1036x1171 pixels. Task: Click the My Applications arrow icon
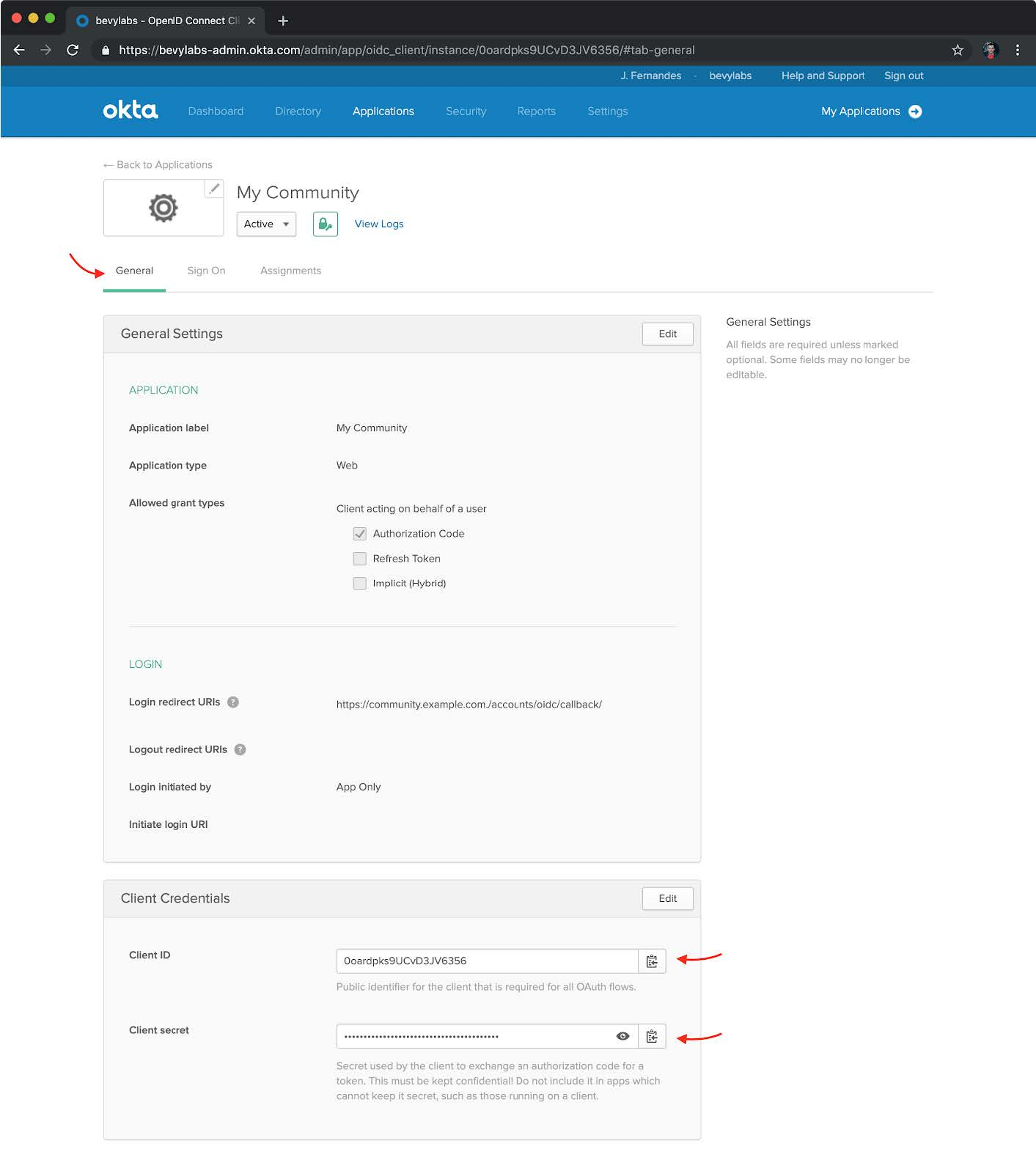point(915,111)
